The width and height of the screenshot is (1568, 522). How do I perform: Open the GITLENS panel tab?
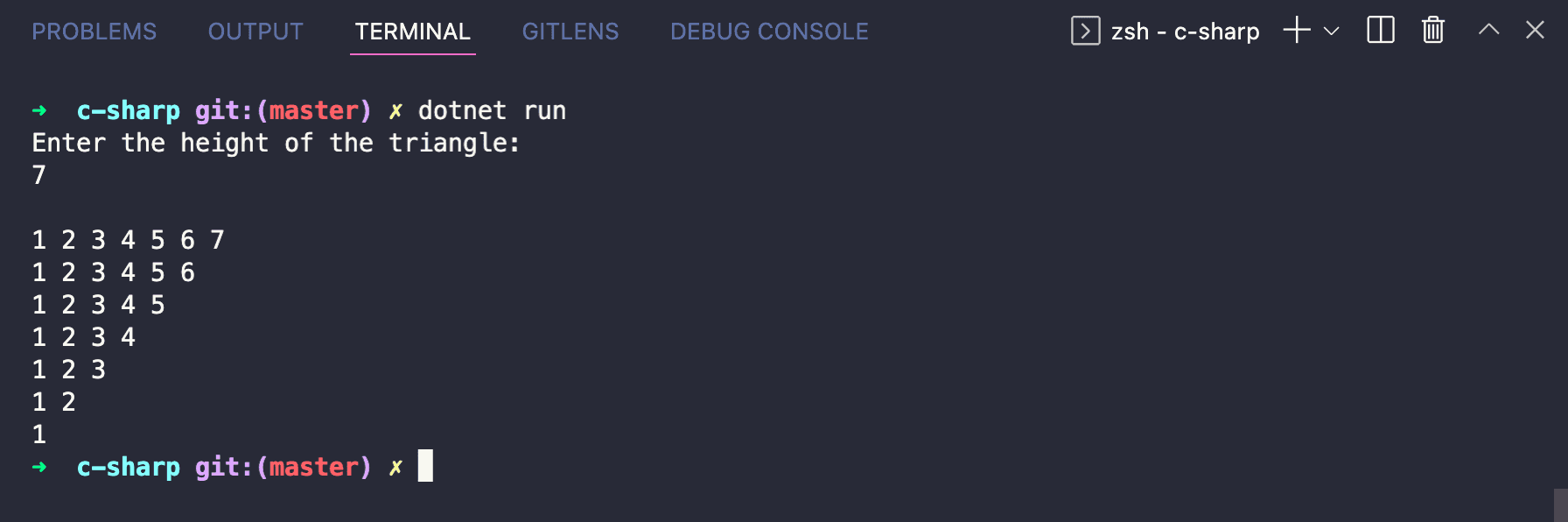[x=570, y=32]
